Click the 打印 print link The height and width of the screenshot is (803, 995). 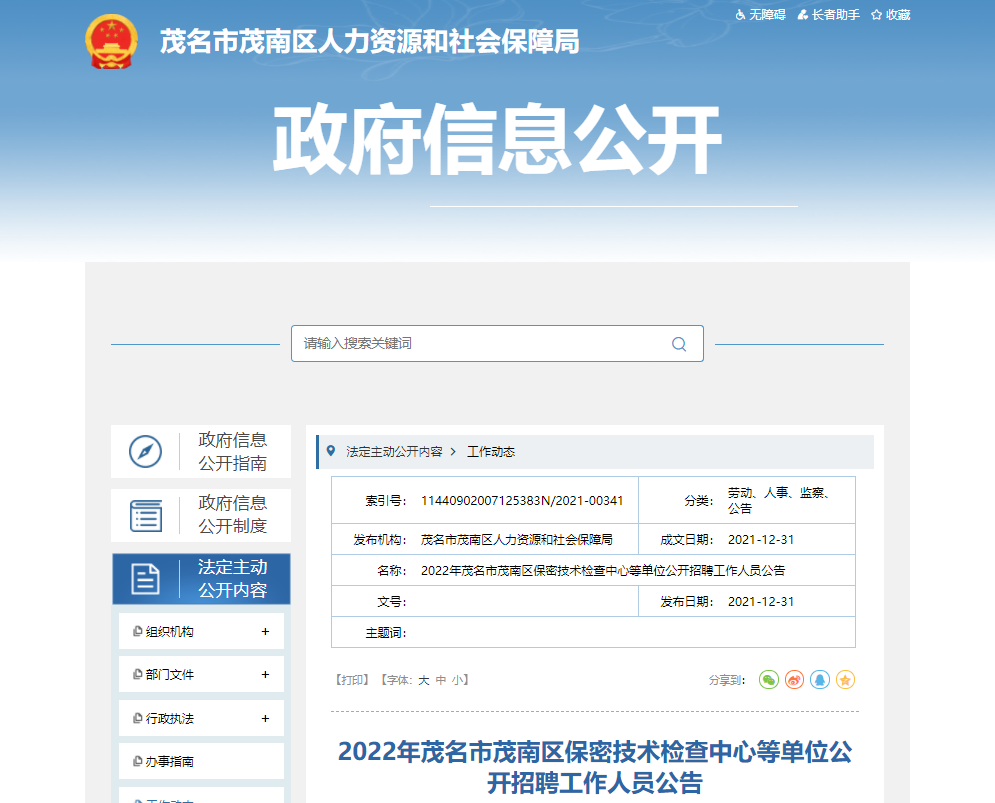click(x=352, y=680)
